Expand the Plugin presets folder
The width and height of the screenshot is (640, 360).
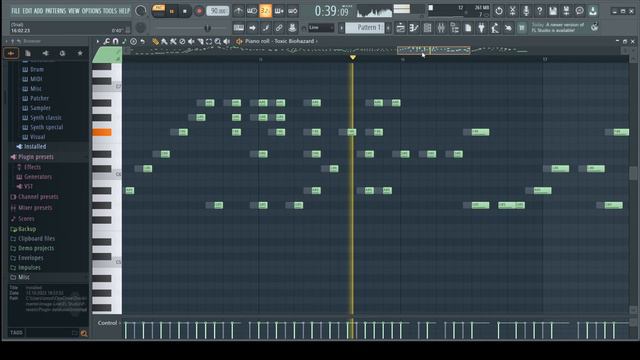coord(36,157)
